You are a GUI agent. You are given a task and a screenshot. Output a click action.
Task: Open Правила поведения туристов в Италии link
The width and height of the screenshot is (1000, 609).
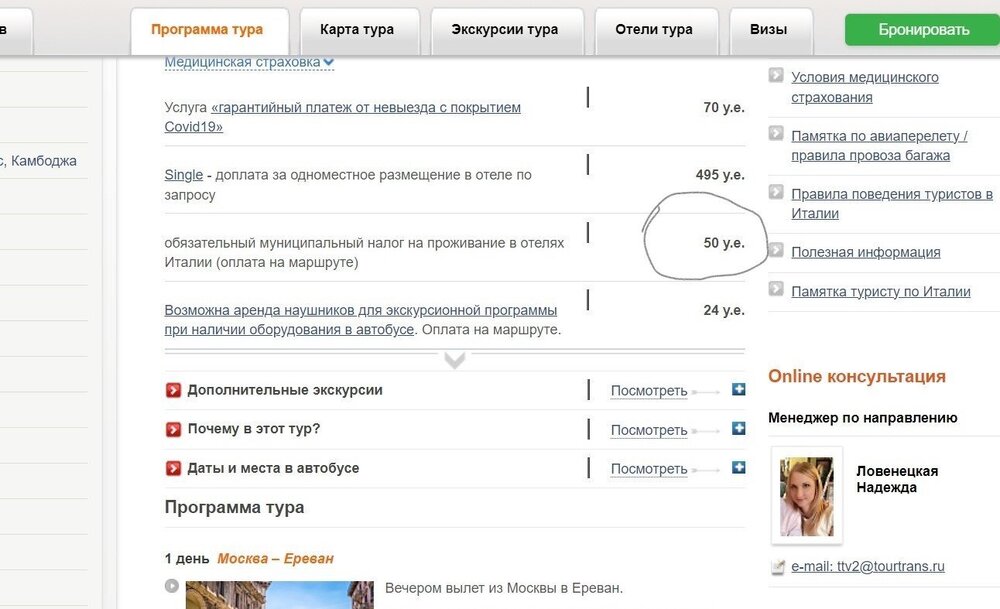[x=892, y=203]
